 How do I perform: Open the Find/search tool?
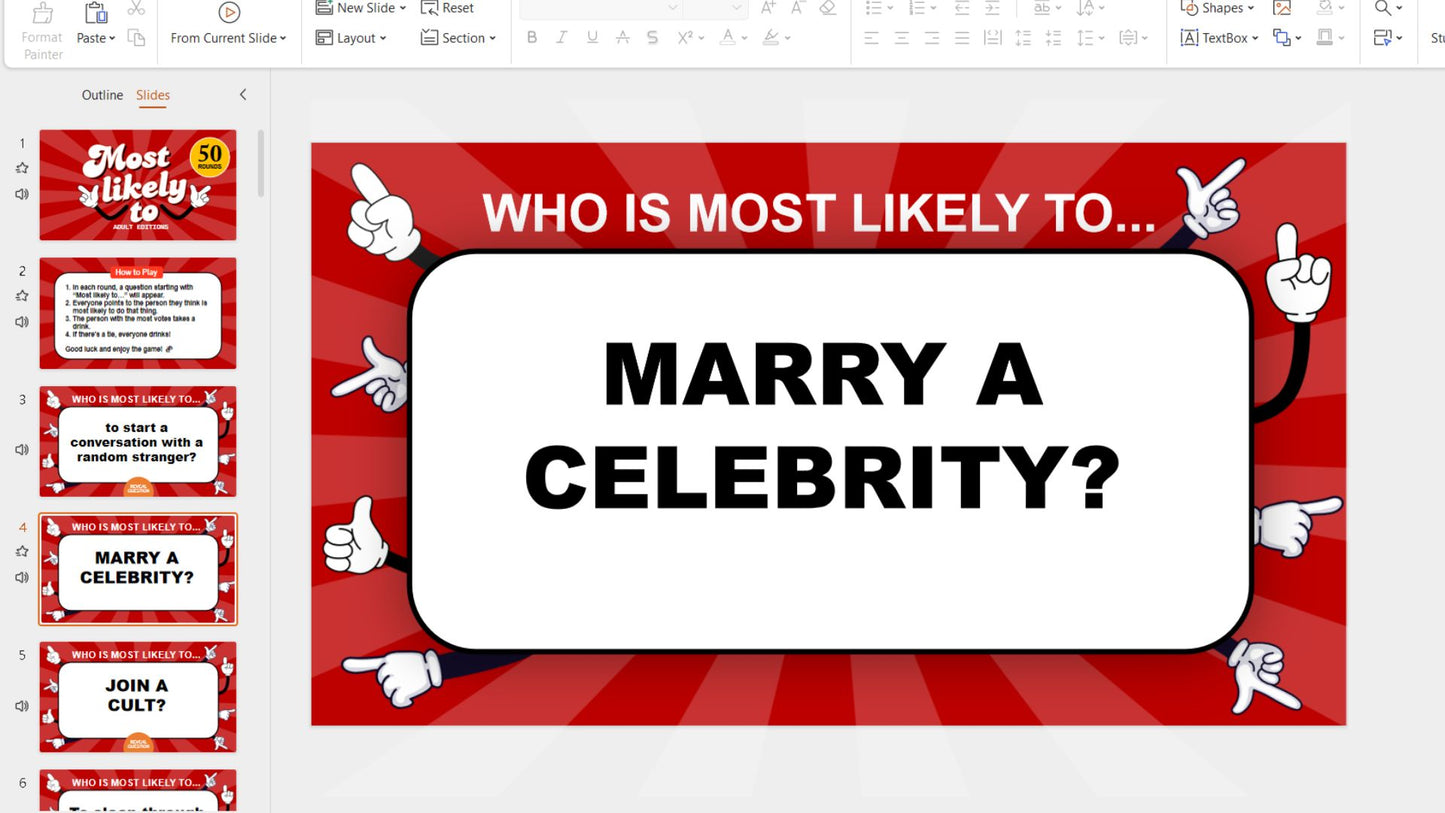point(1382,9)
